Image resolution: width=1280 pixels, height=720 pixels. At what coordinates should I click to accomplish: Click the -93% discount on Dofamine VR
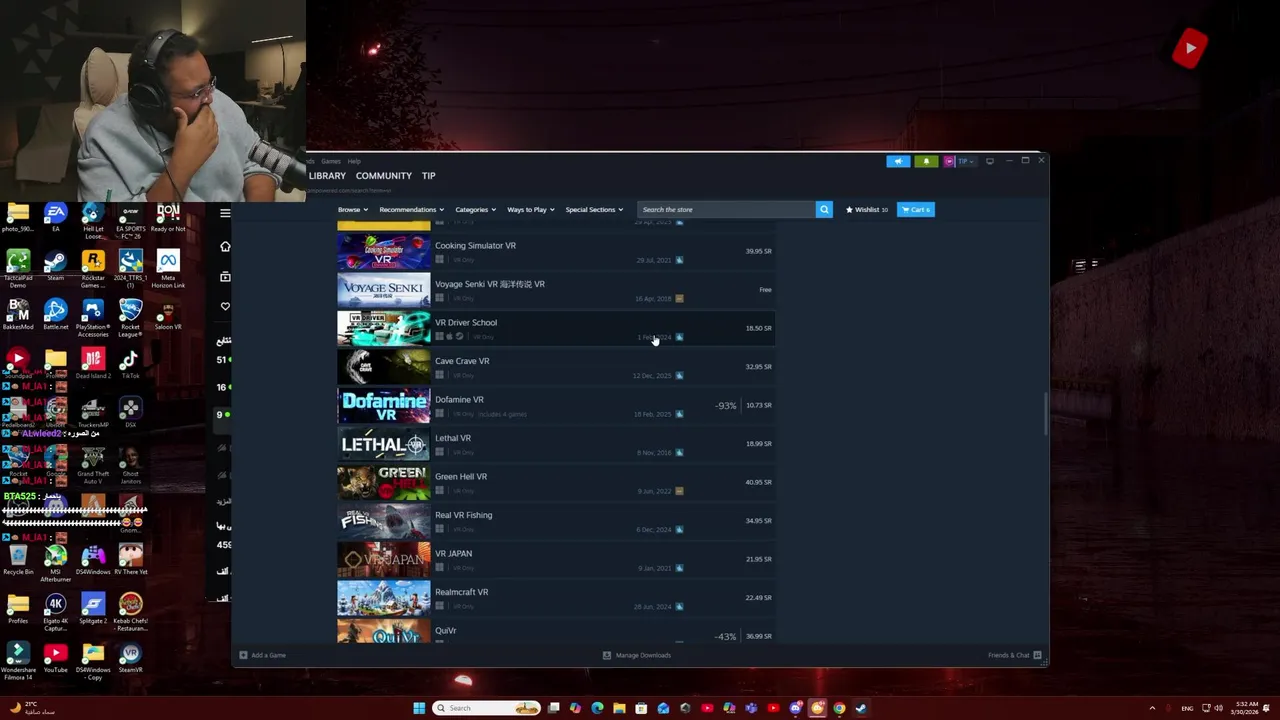coord(726,405)
